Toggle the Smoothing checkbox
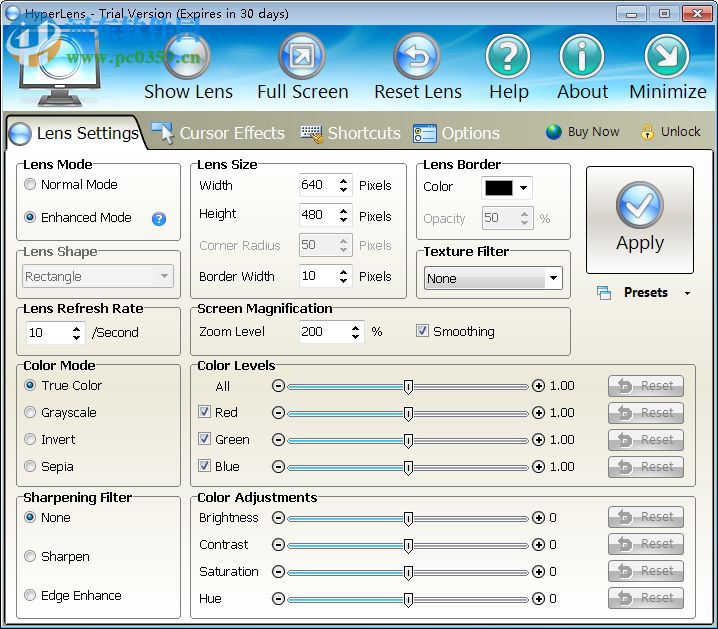The height and width of the screenshot is (629, 718). [x=422, y=332]
